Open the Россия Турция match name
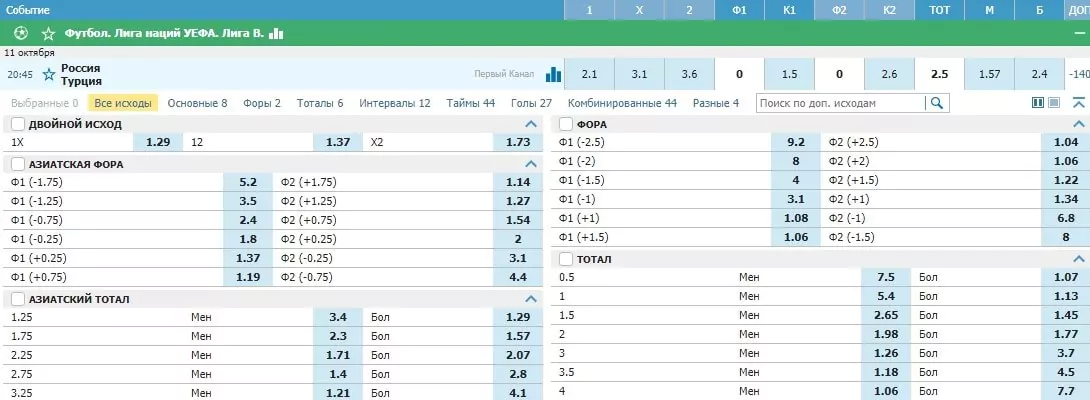 [x=81, y=74]
